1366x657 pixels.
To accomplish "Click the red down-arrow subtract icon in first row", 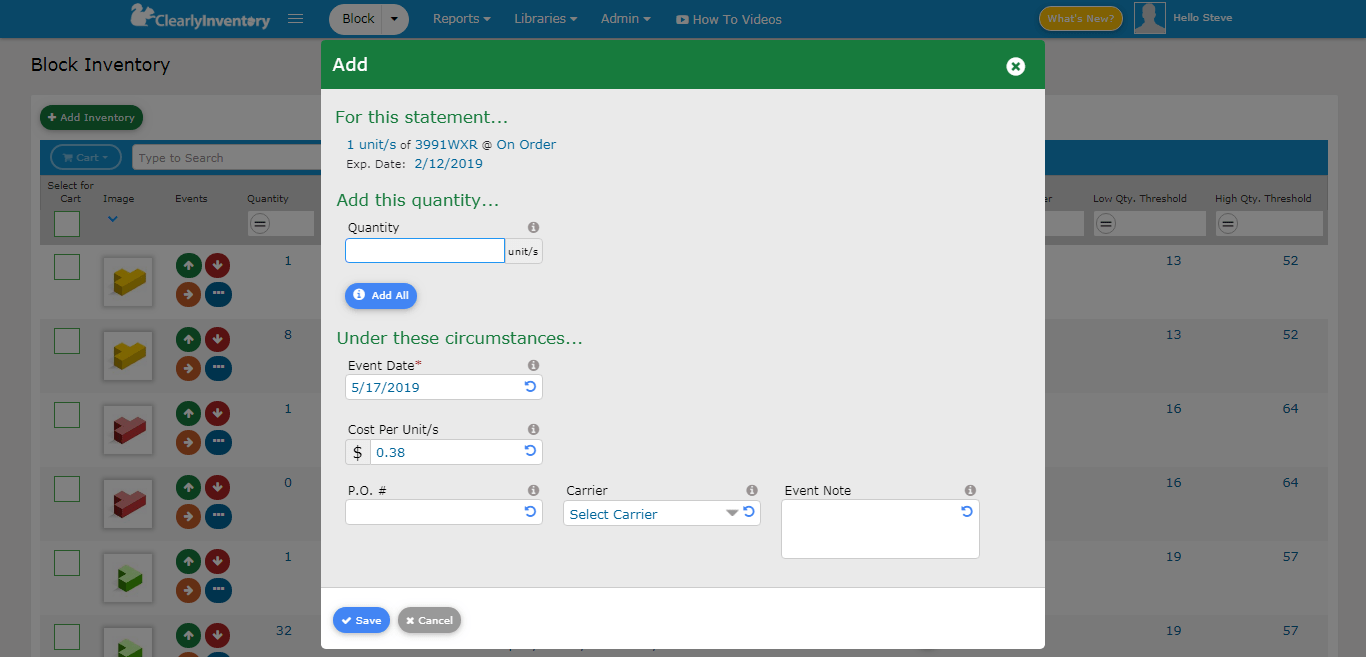I will click(217, 265).
